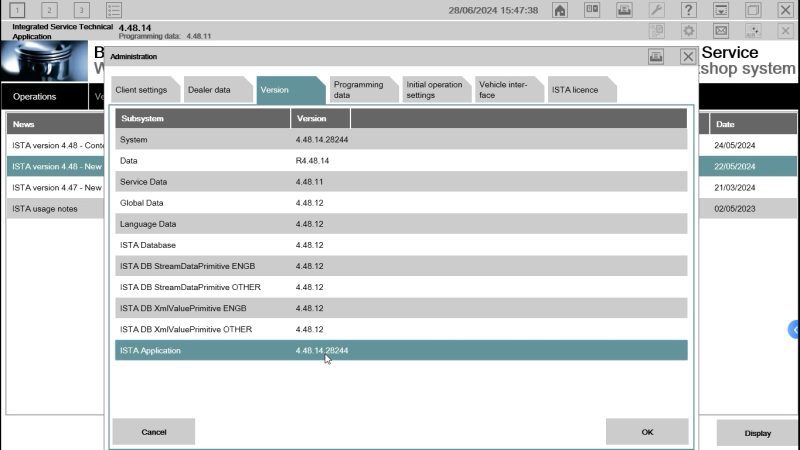Viewport: 800px width, 450px height.
Task: Open the wrench administration icon
Action: click(656, 10)
